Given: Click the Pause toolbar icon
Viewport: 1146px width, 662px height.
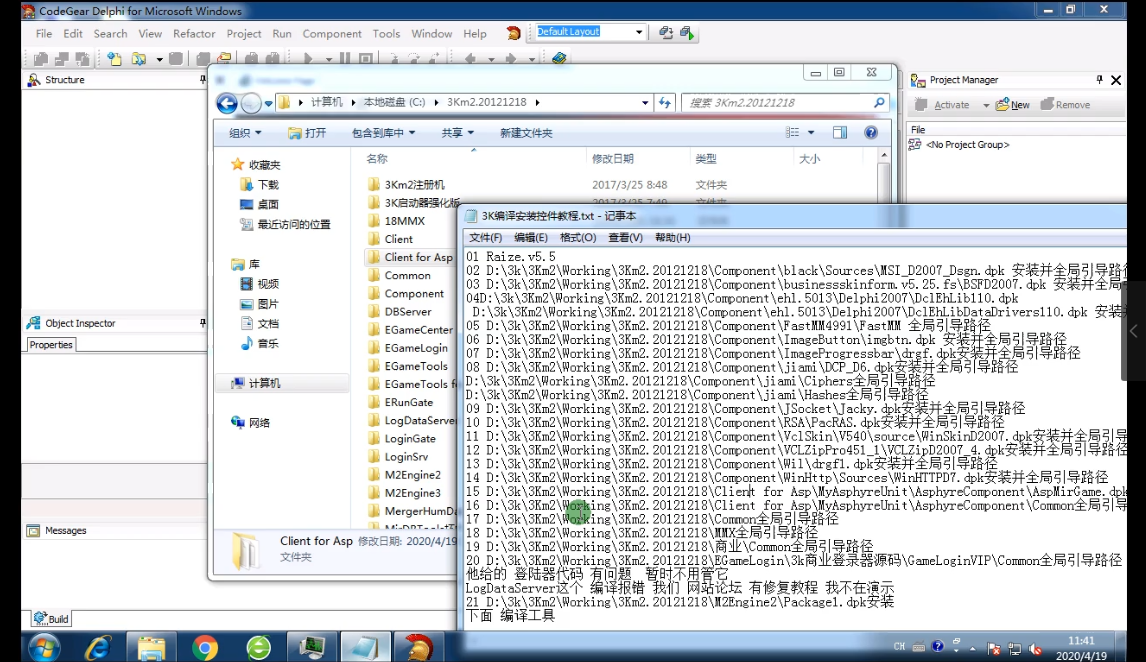Looking at the screenshot, I should tap(345, 58).
